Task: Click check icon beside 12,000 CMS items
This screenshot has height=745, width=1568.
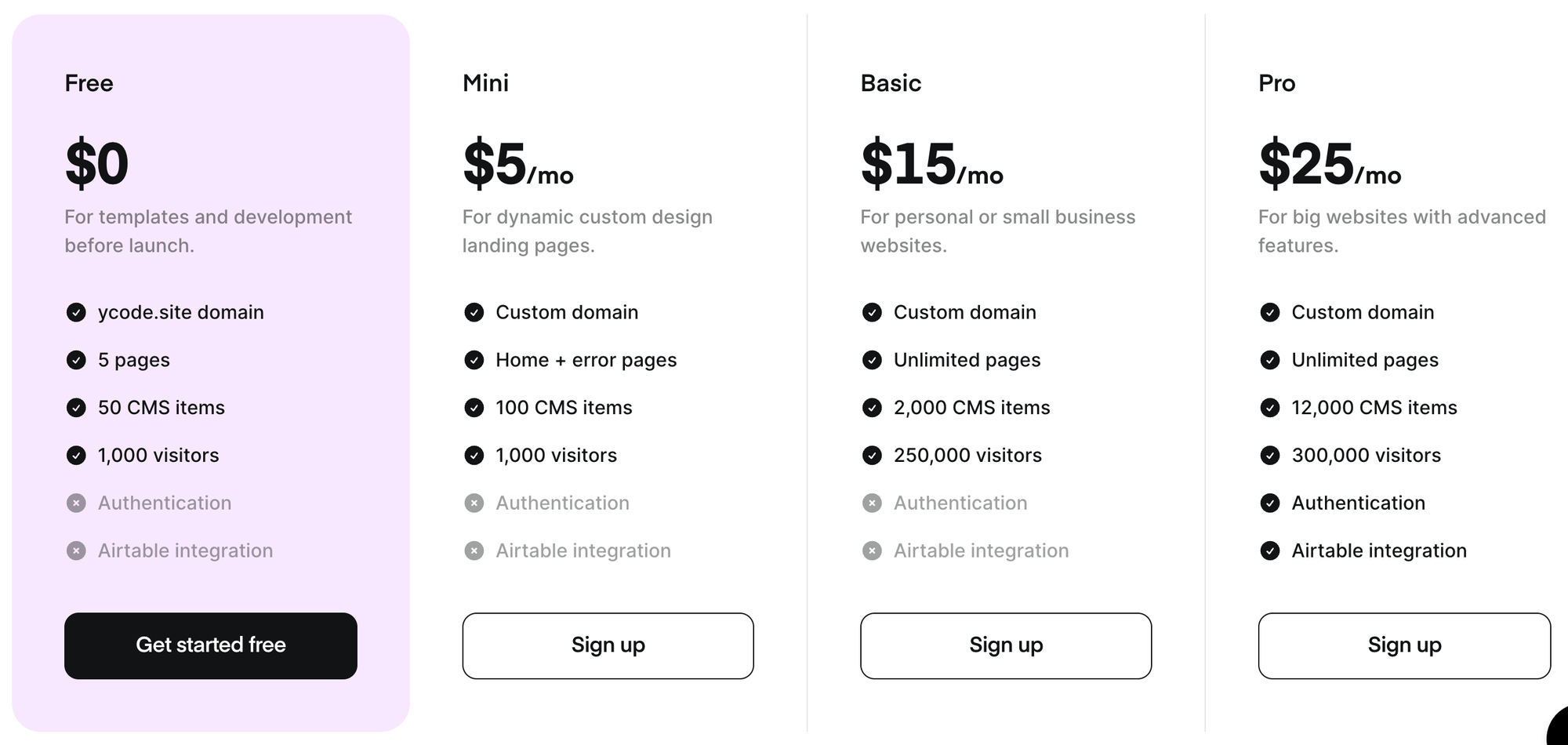Action: pos(1270,408)
